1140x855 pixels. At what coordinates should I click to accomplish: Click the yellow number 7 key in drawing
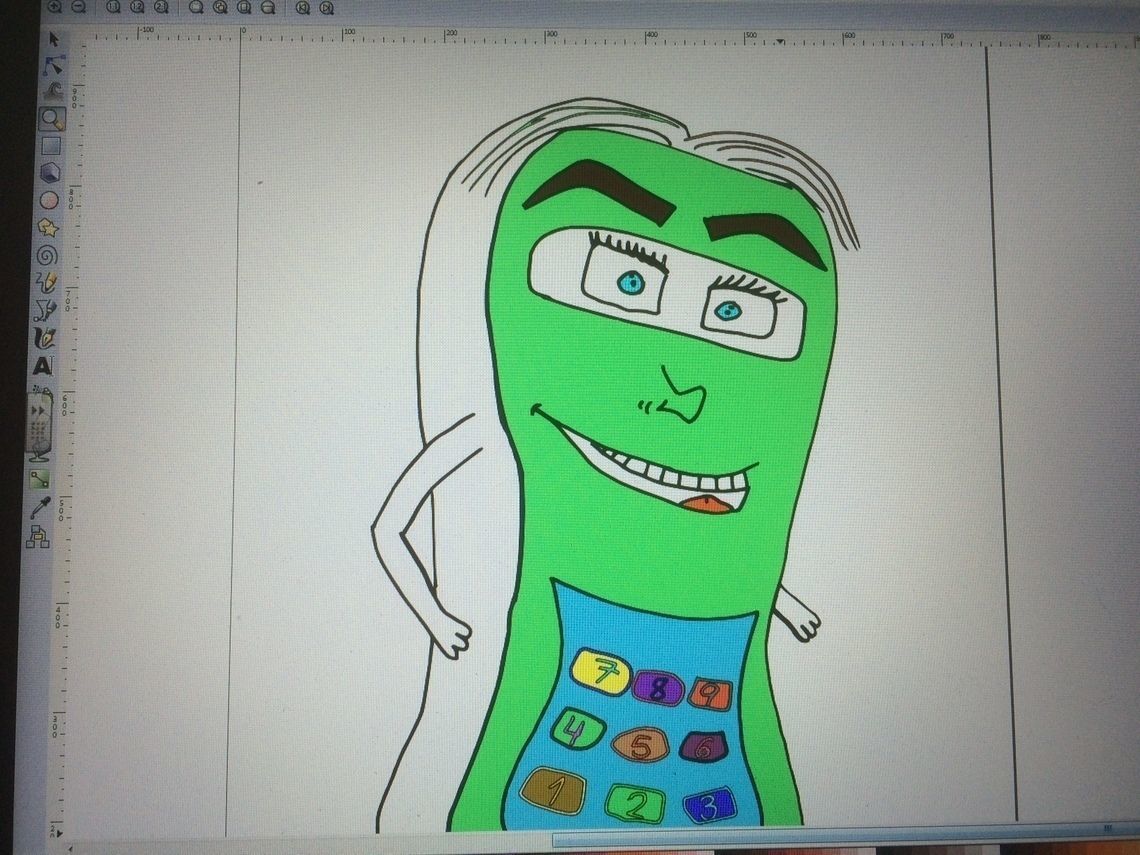pos(601,671)
